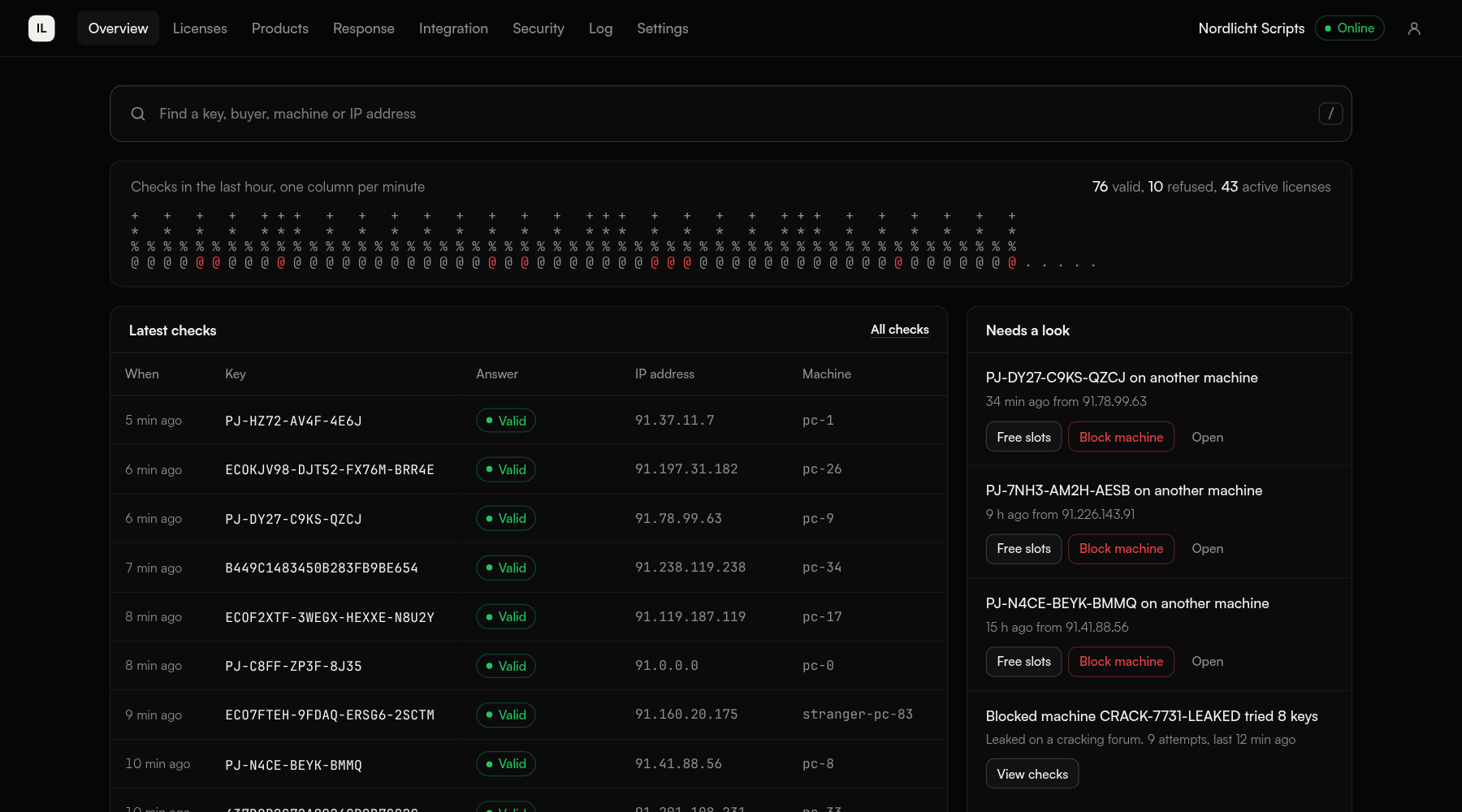Click the slash shortcut key badge
Screen dimensions: 1462x812
pos(1330,114)
